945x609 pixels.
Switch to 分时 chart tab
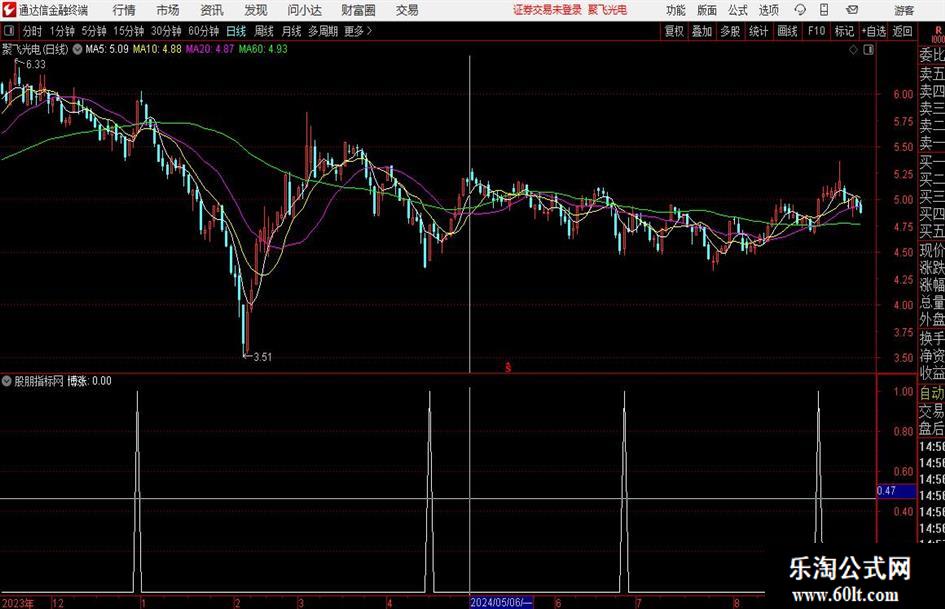pyautogui.click(x=33, y=31)
